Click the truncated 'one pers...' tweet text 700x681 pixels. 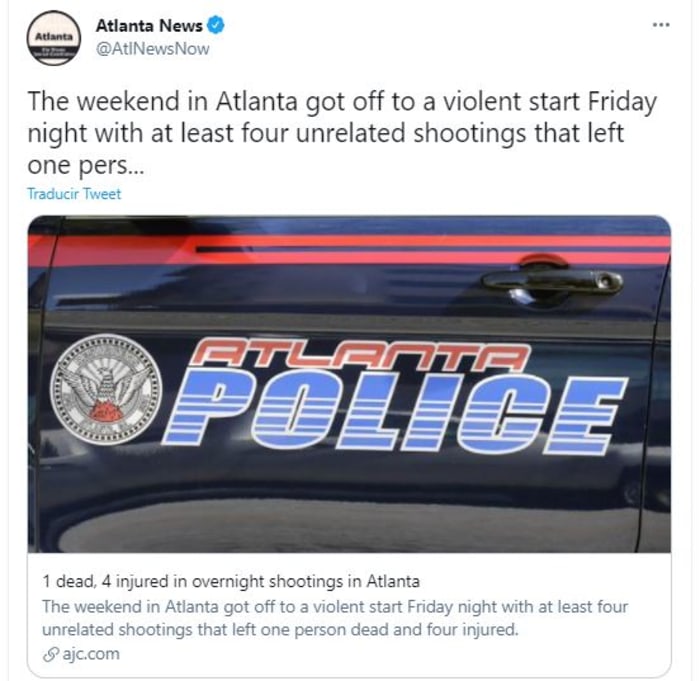(86, 166)
